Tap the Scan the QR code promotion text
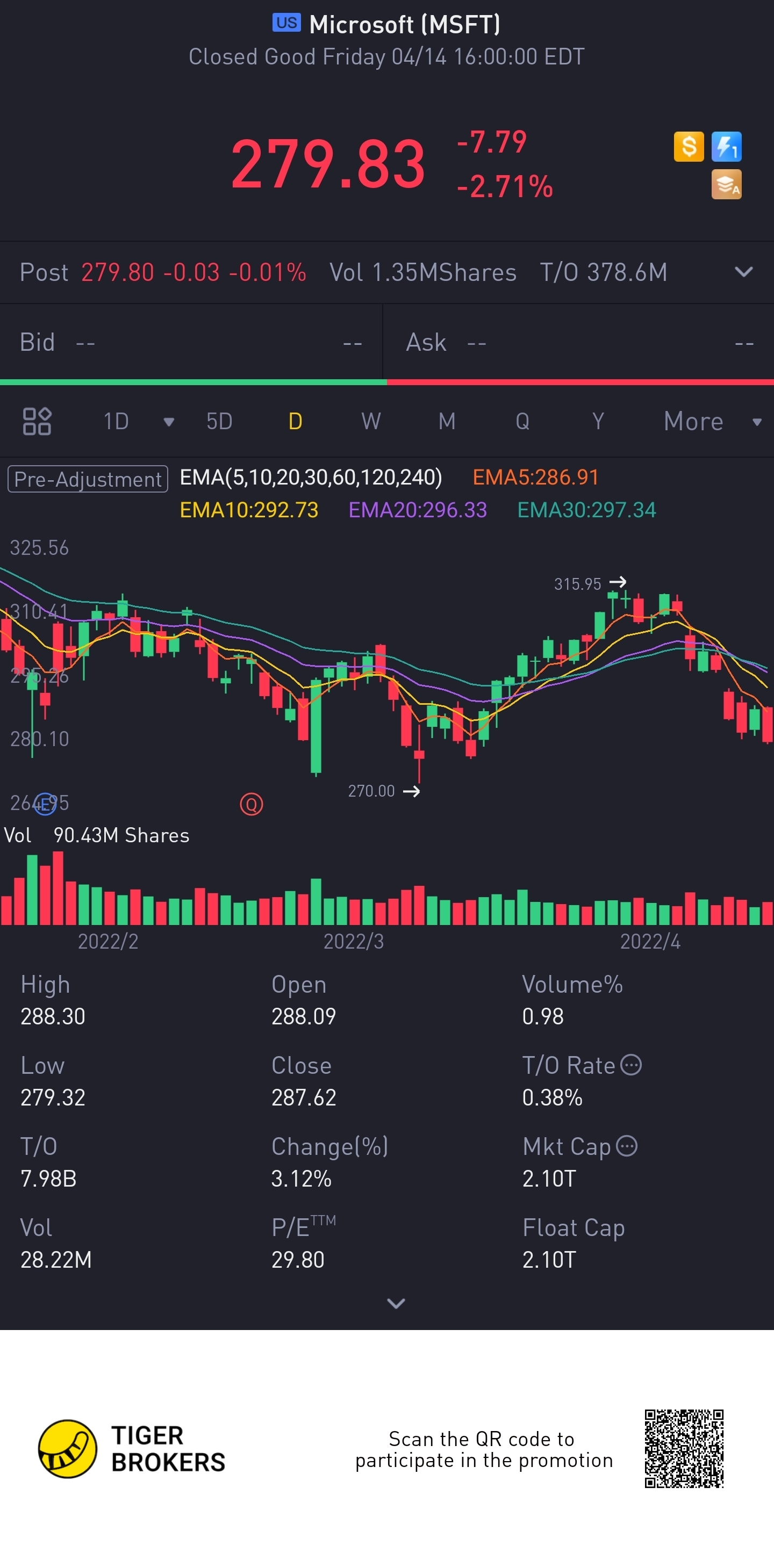Viewport: 774px width, 1568px height. click(x=484, y=1449)
